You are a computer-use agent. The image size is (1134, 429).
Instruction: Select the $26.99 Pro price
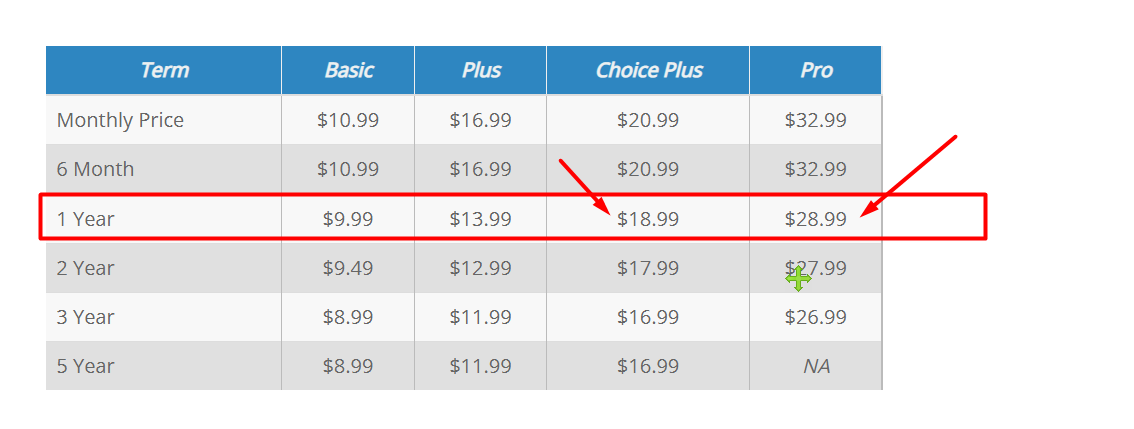(816, 317)
